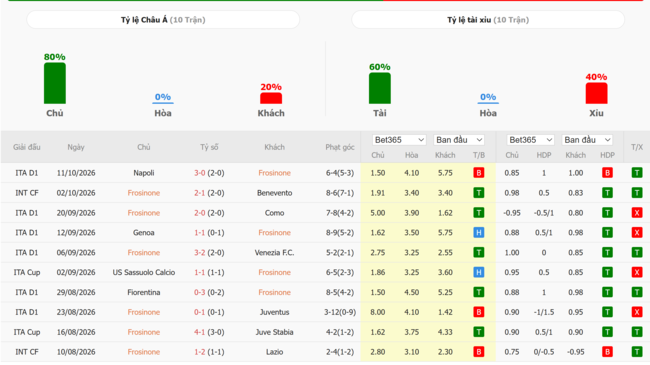Click the red X badge in the T/X column of the US Sassuolo Calcio row
Image resolution: width=650 pixels, height=365 pixels.
[x=637, y=273]
